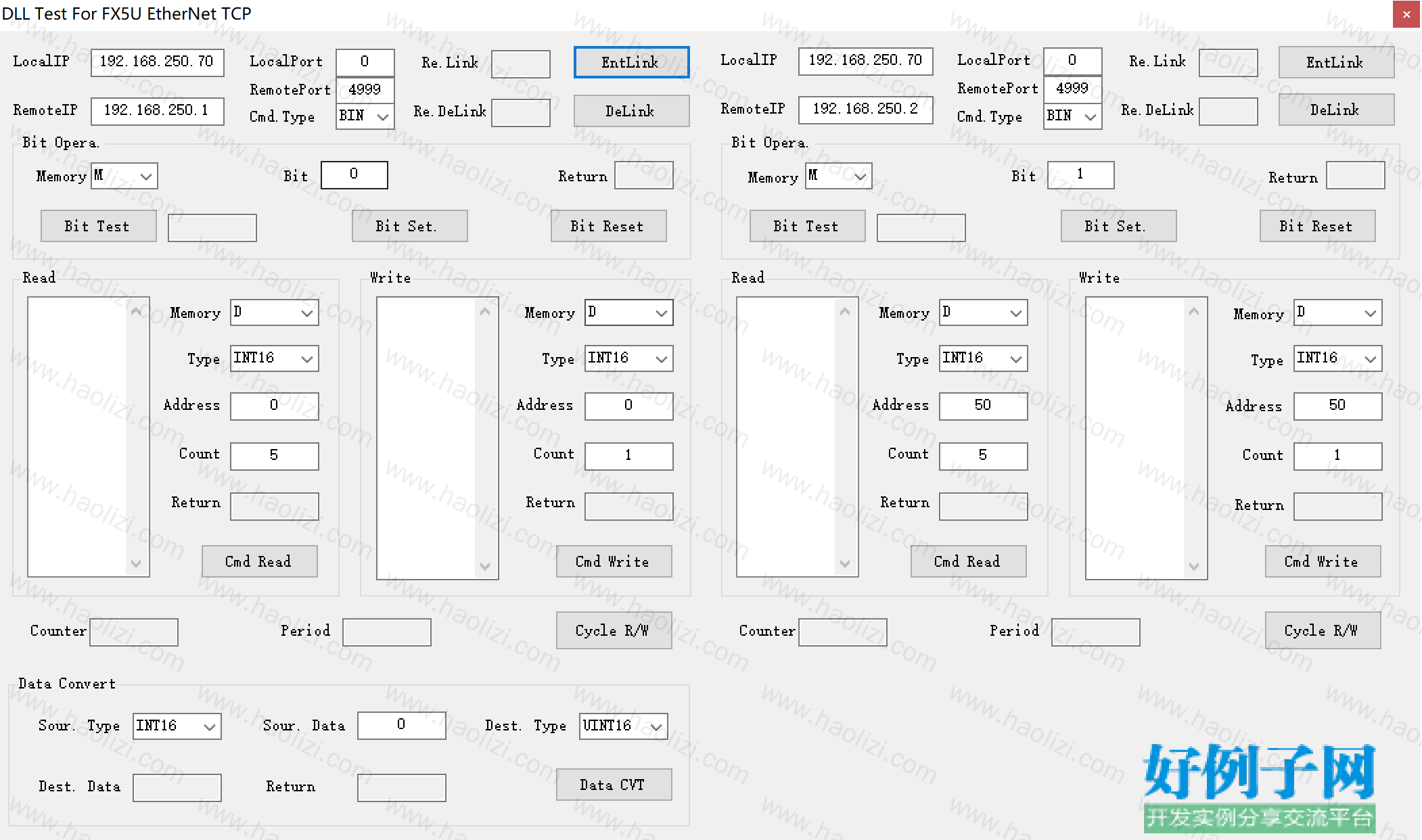Focus Read Count field for remote 192.168.250.1
This screenshot has width=1422, height=840.
(274, 456)
